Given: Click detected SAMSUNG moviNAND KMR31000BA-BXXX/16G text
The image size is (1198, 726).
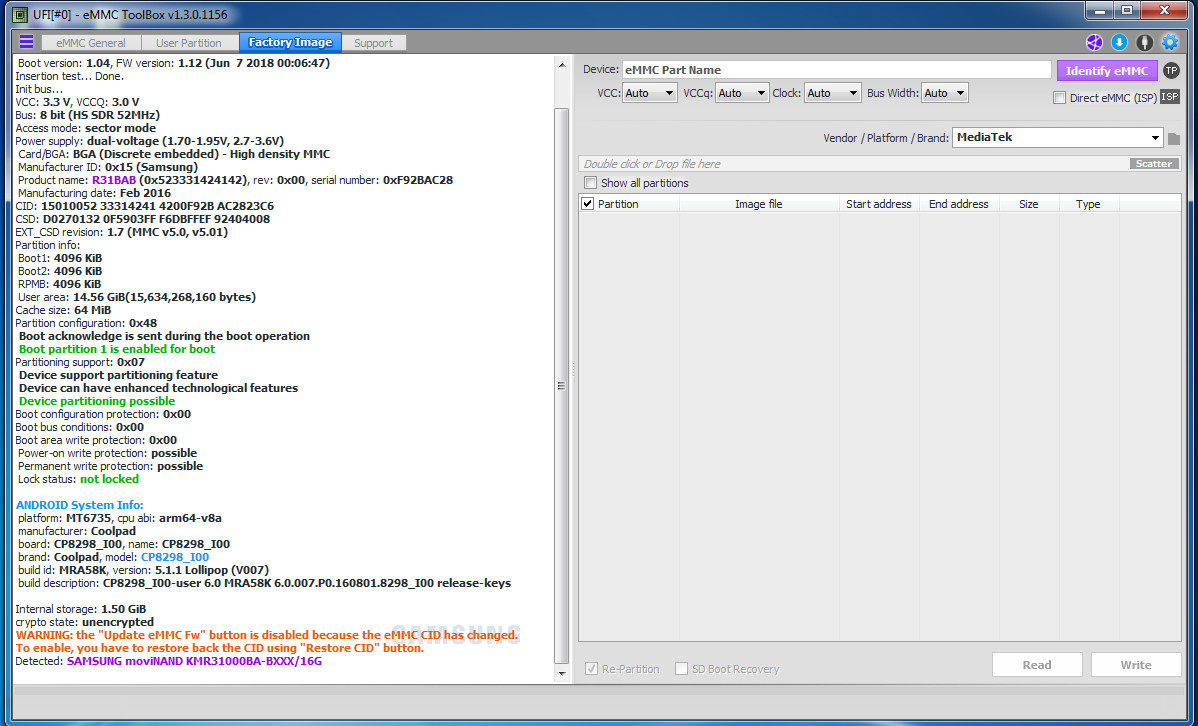Looking at the screenshot, I should tap(194, 661).
